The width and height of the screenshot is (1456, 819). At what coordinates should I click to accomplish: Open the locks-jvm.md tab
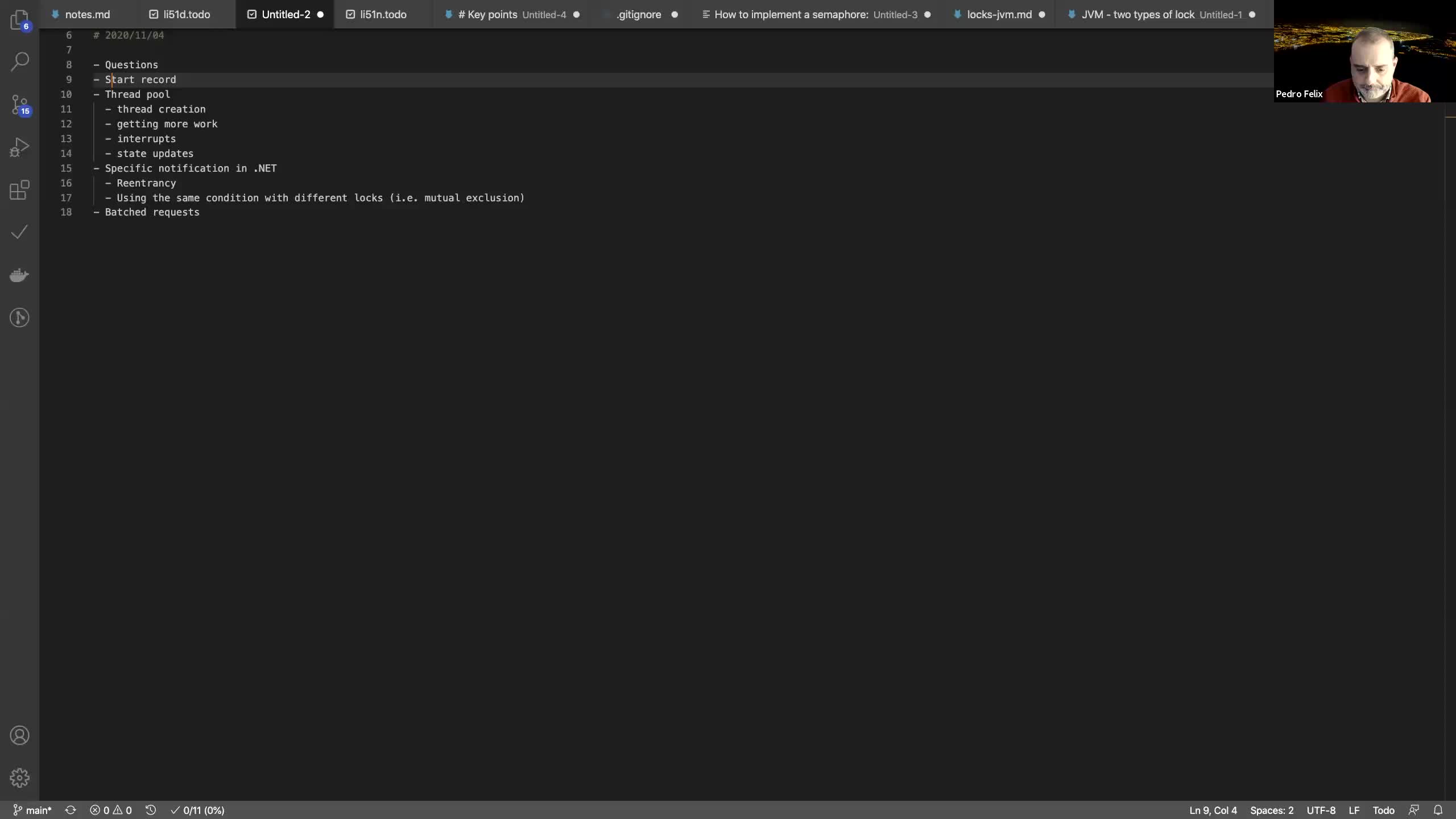tap(999, 15)
